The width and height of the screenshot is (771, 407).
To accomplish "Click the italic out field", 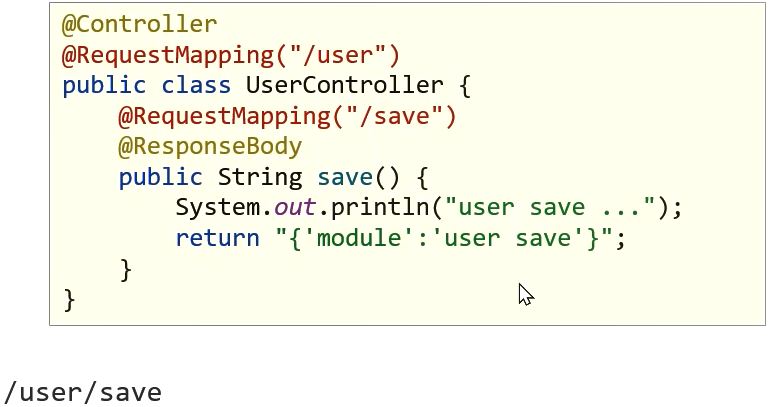I will pyautogui.click(x=295, y=207).
